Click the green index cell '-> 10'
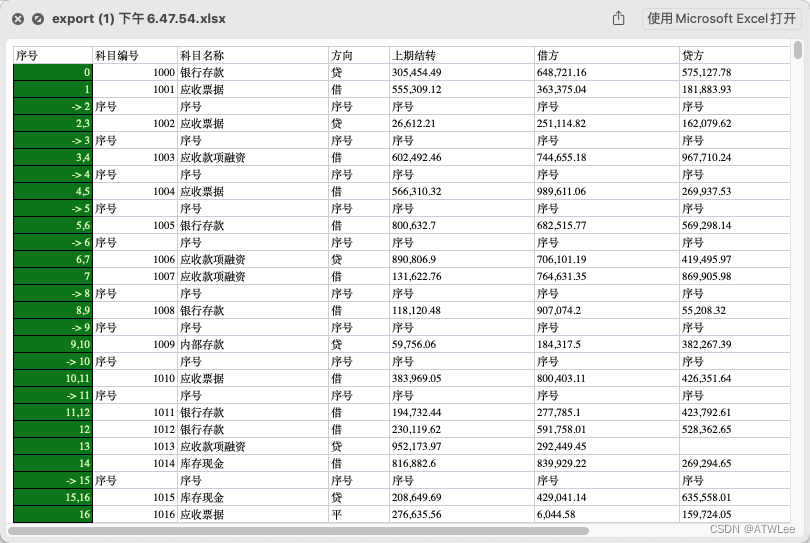The height and width of the screenshot is (543, 810). click(53, 362)
